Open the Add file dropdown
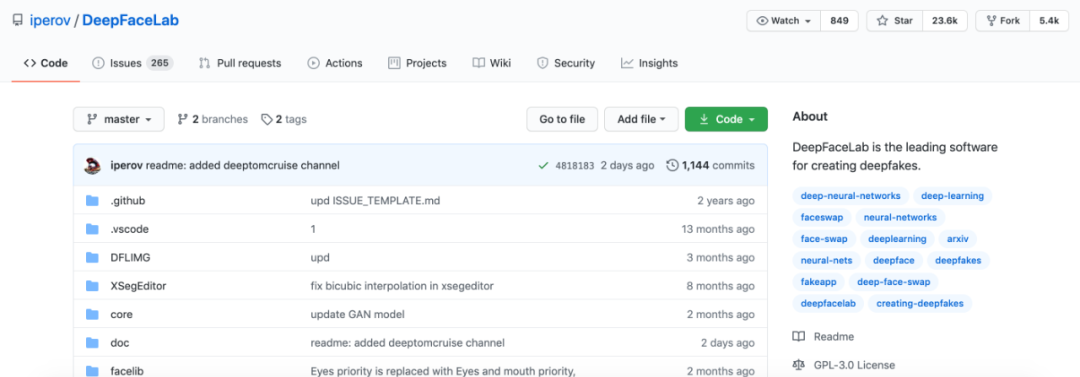The height and width of the screenshot is (377, 1080). tap(641, 119)
